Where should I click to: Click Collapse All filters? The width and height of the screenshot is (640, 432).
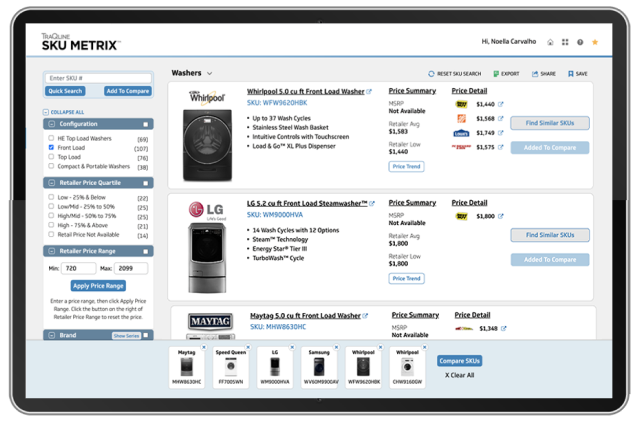(64, 112)
